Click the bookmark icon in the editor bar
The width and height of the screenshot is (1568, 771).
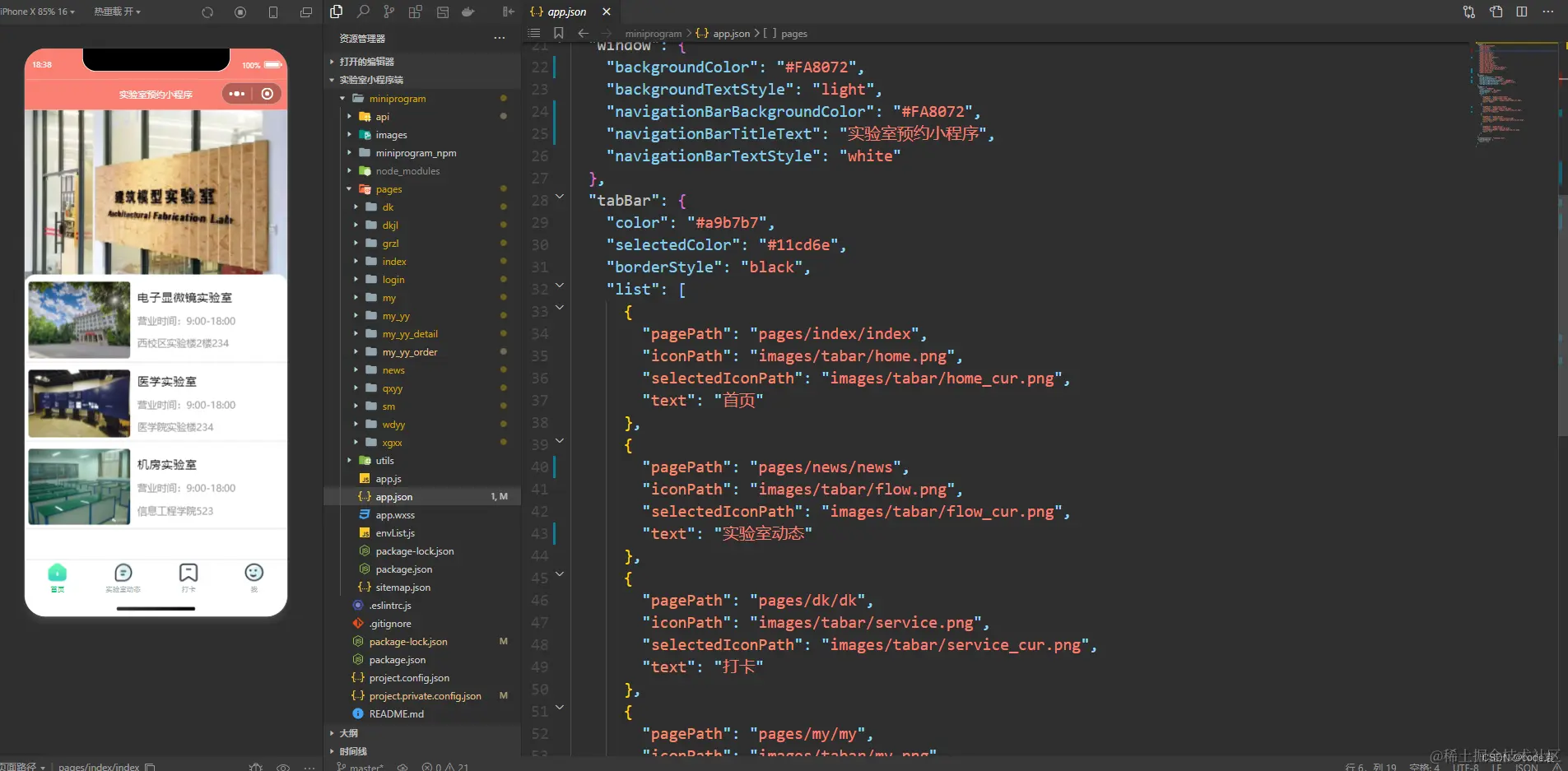pyautogui.click(x=559, y=33)
